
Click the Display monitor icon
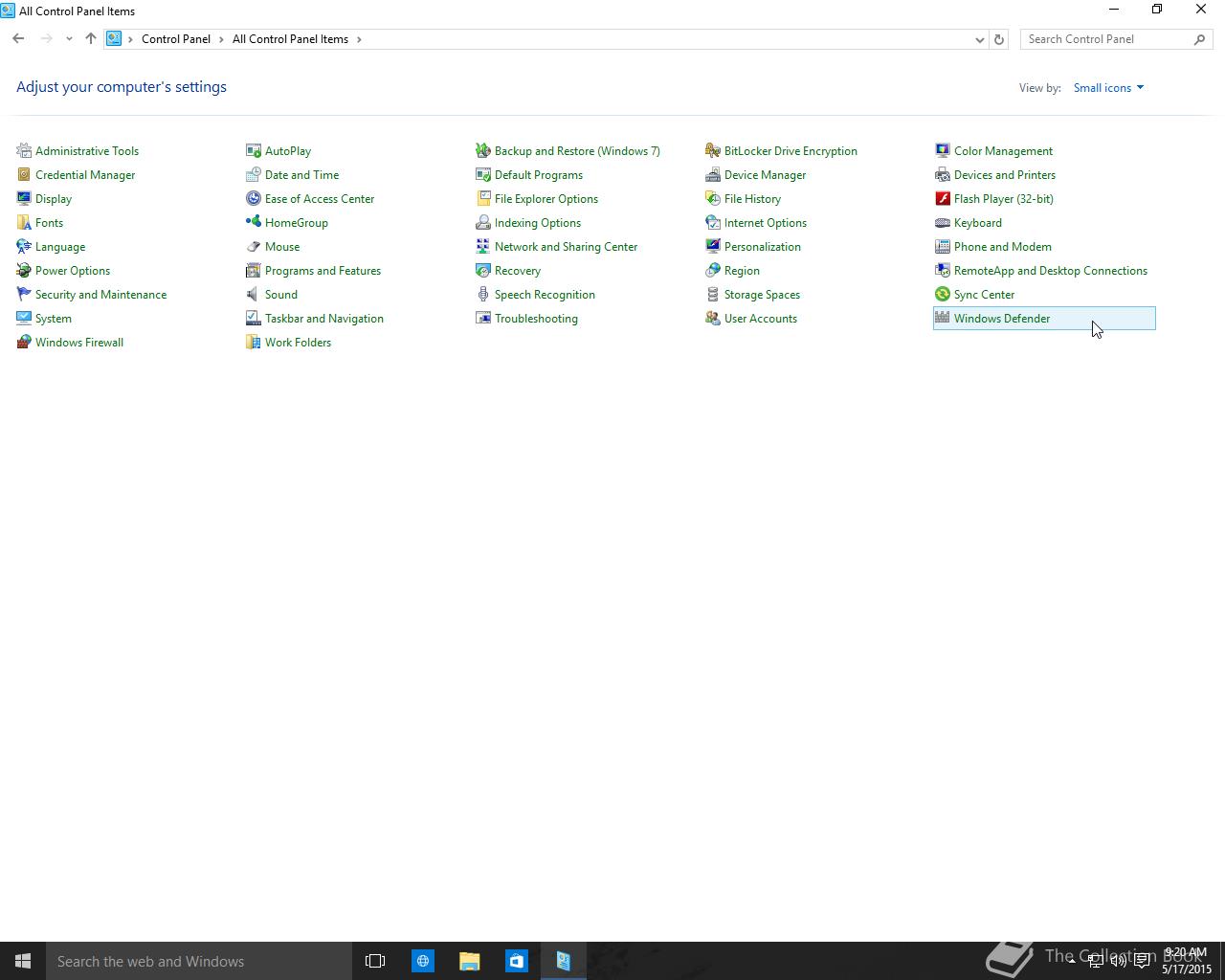(x=24, y=198)
